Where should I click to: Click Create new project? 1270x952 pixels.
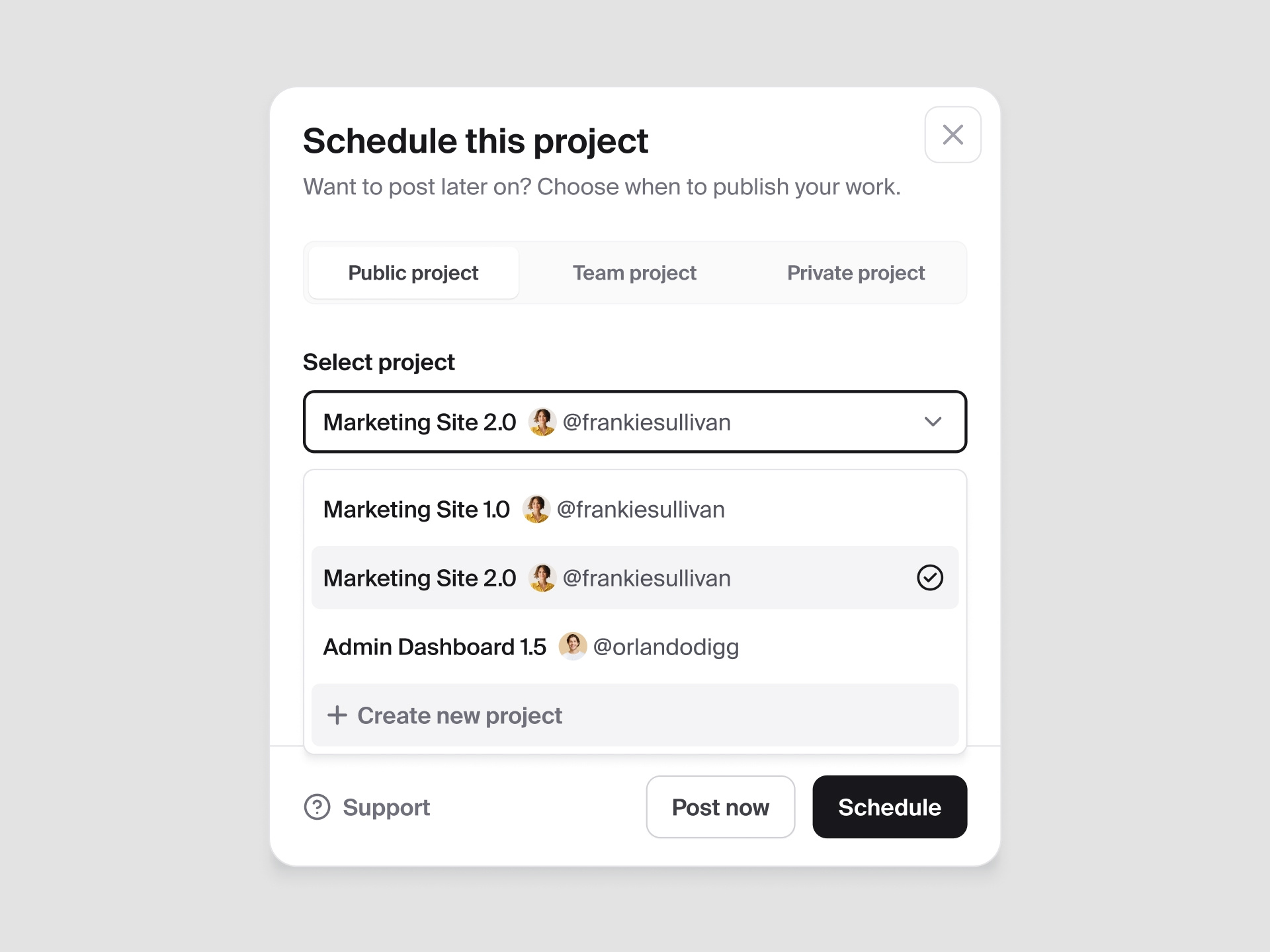(459, 715)
